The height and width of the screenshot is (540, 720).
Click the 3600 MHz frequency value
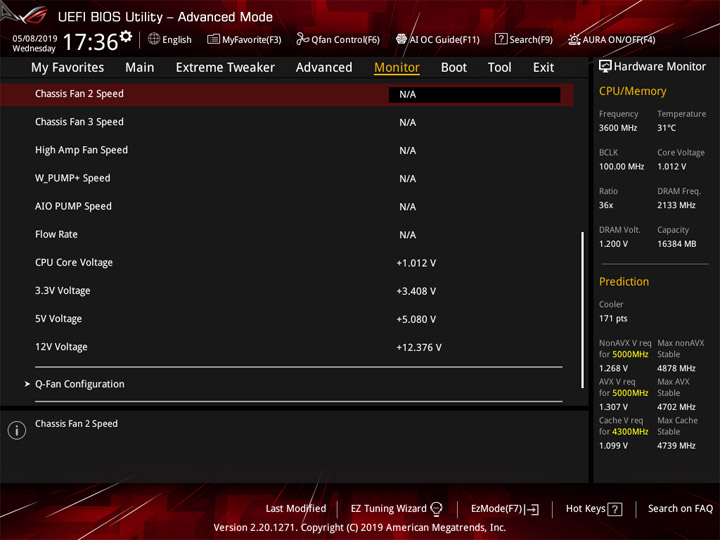(x=618, y=128)
